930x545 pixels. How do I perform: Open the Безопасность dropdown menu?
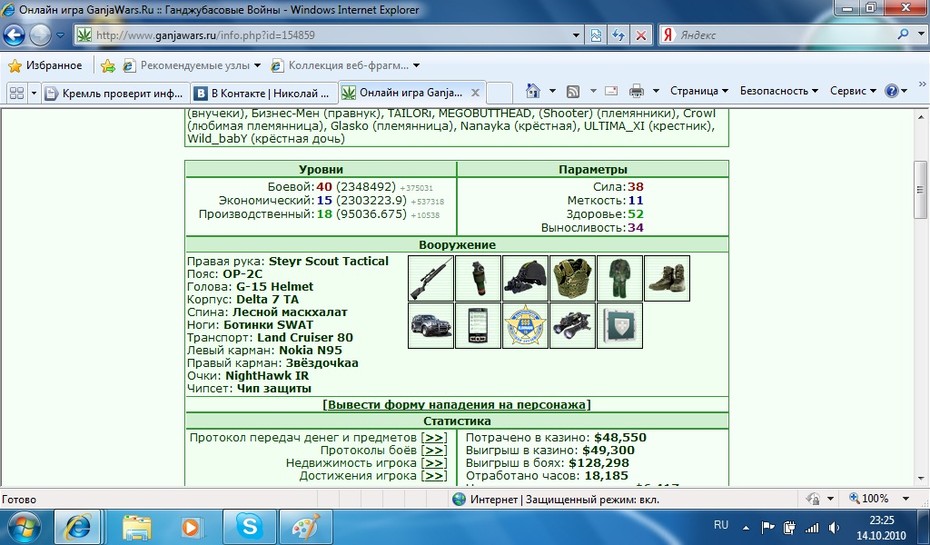[779, 91]
